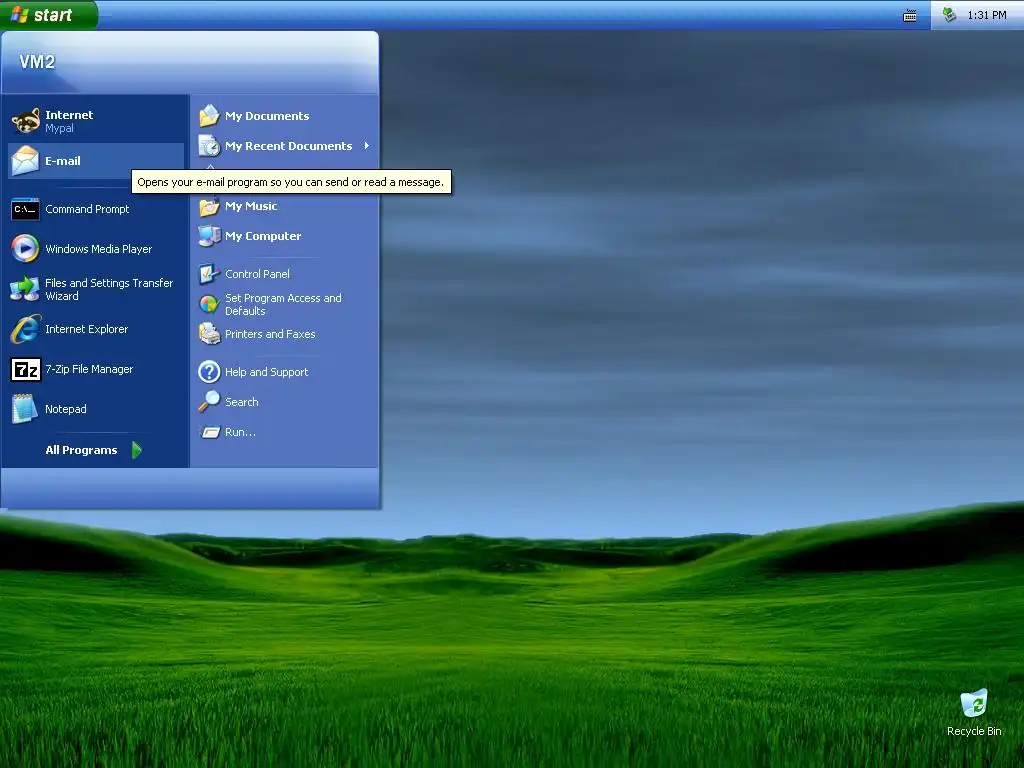Image resolution: width=1024 pixels, height=768 pixels.
Task: Click the Internet Explorer label
Action: [87, 329]
